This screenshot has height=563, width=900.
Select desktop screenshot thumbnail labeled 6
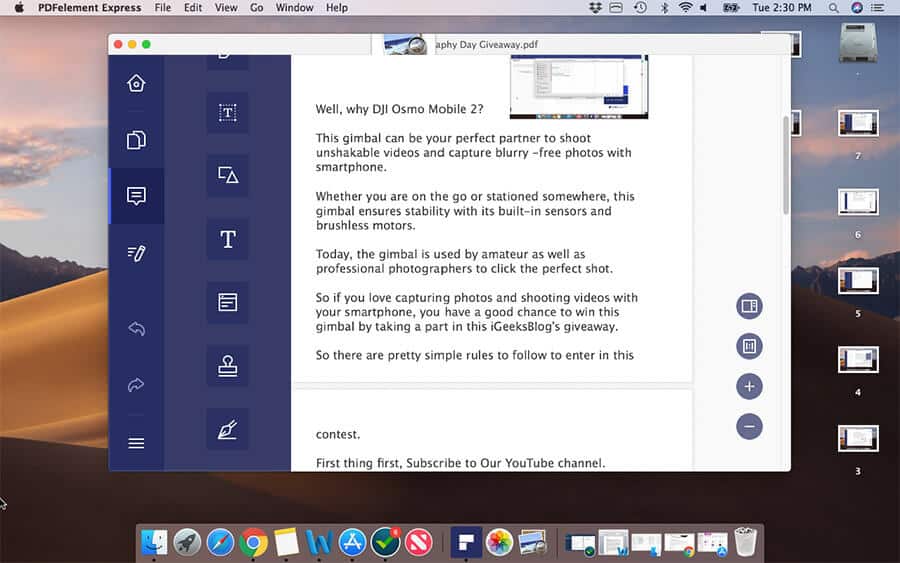[x=858, y=201]
